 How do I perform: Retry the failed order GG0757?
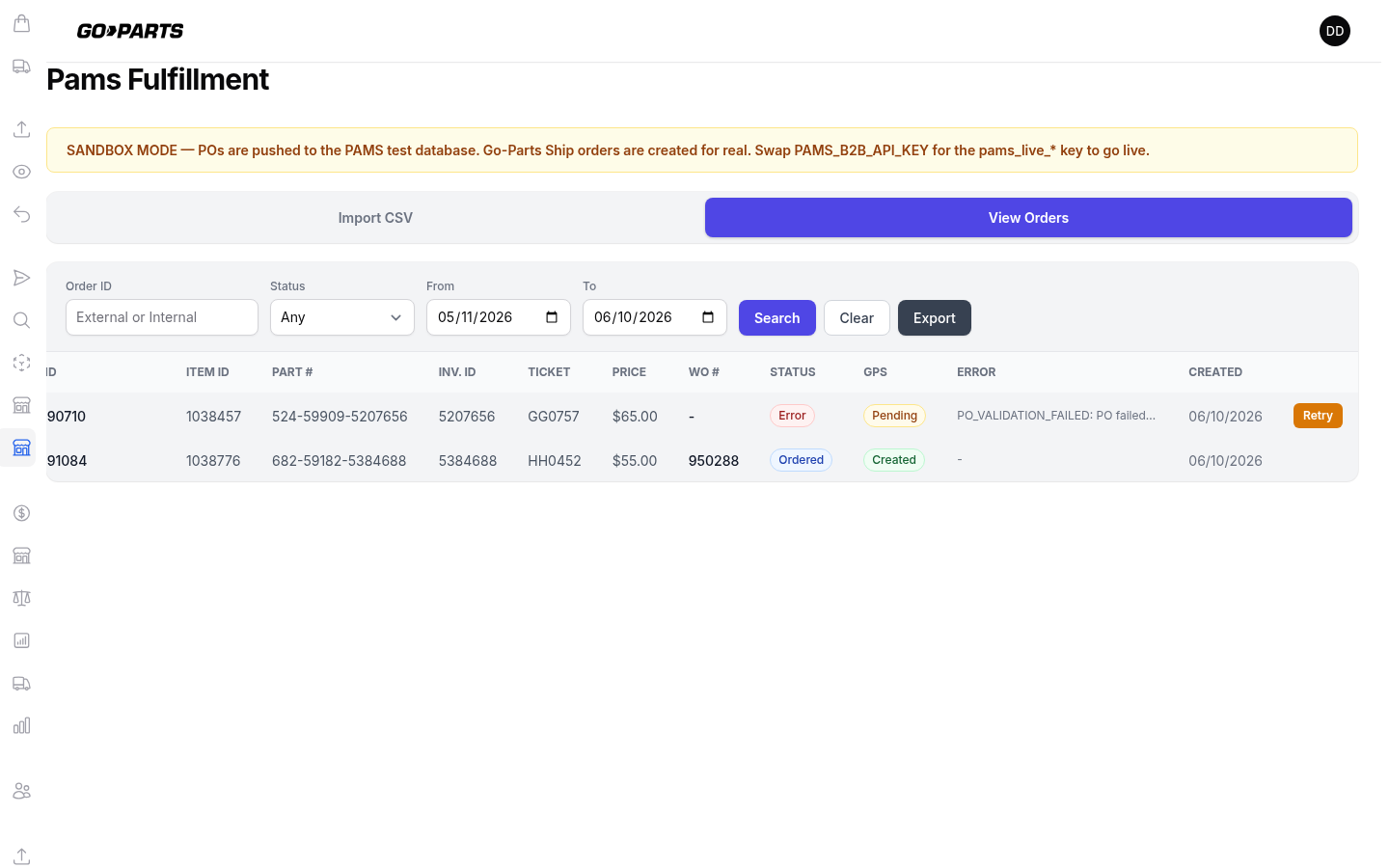click(x=1318, y=416)
